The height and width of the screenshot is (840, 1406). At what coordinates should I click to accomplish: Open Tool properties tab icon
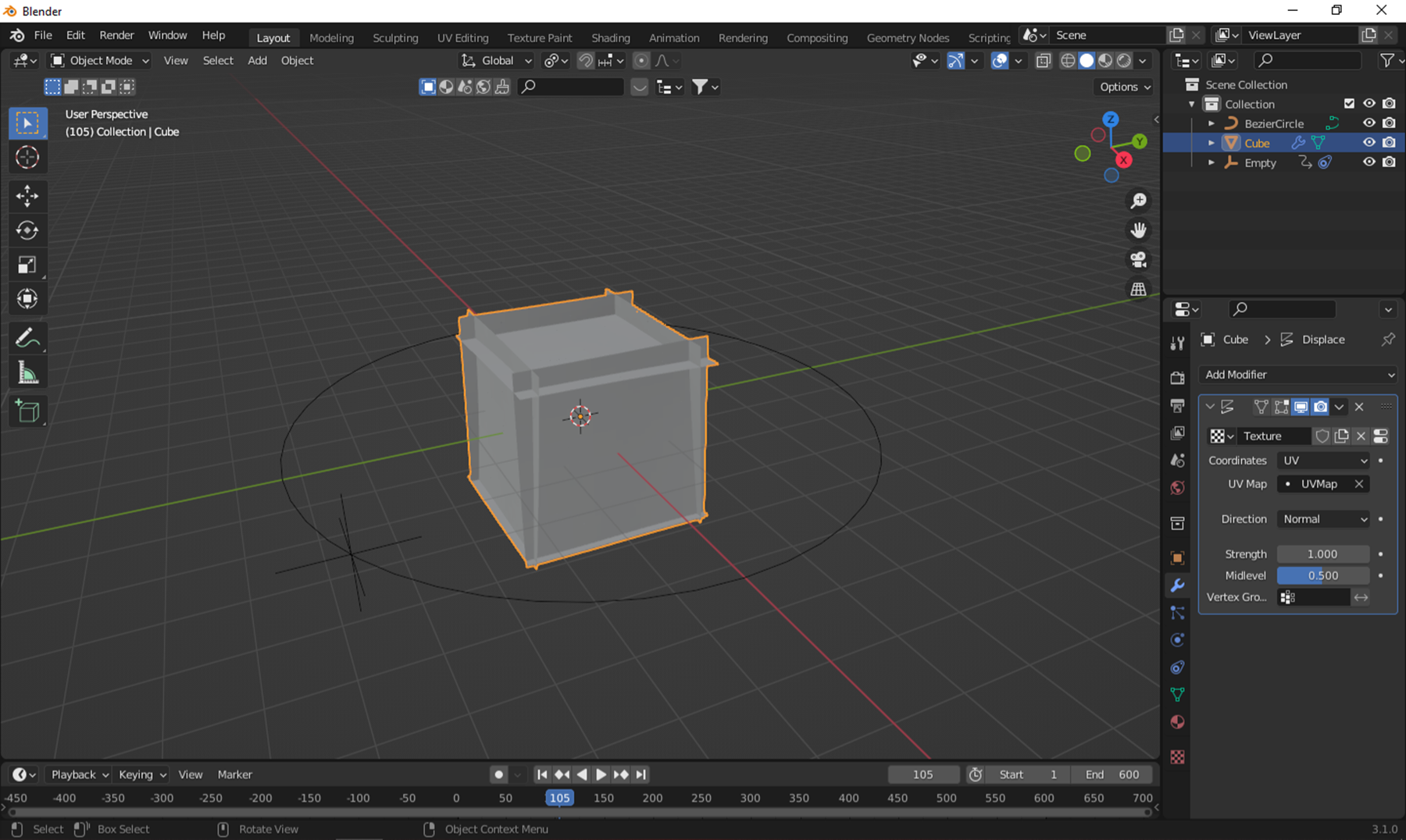point(1177,343)
